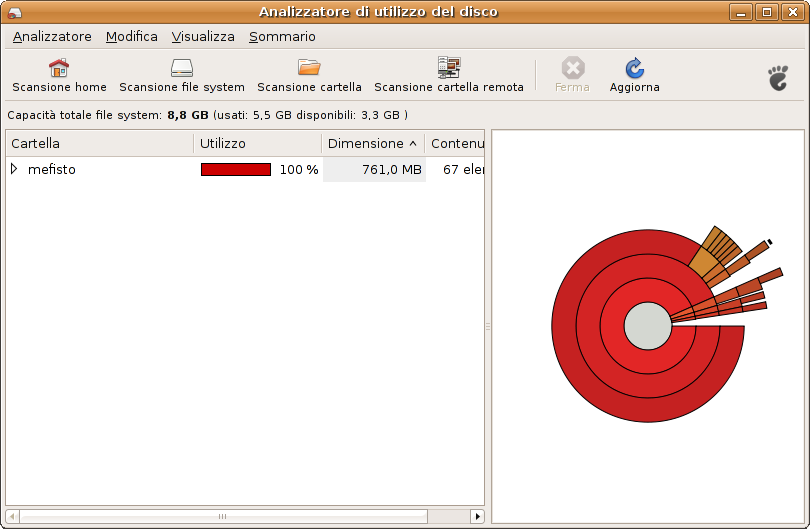Screen dimensions: 810x529
Task: Start a Scansione file system scan
Action: (x=181, y=68)
